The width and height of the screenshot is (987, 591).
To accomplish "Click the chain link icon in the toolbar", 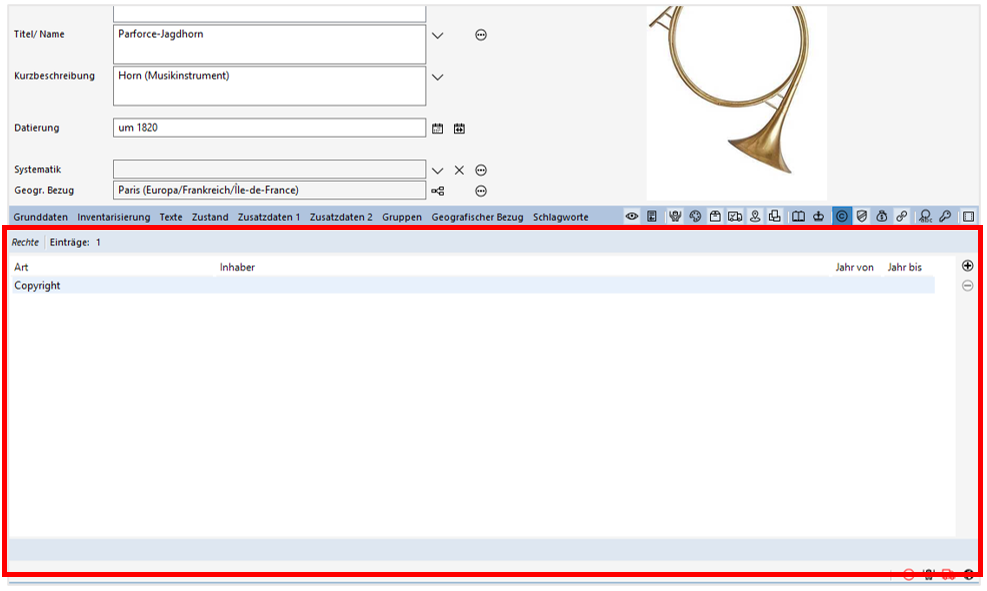I will 901,215.
